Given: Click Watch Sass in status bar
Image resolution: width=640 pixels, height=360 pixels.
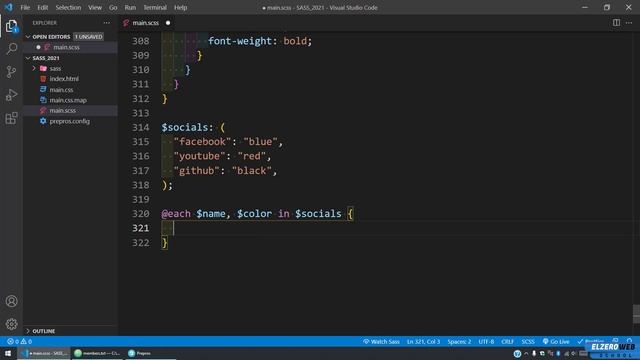Looking at the screenshot, I should pyautogui.click(x=381, y=342).
